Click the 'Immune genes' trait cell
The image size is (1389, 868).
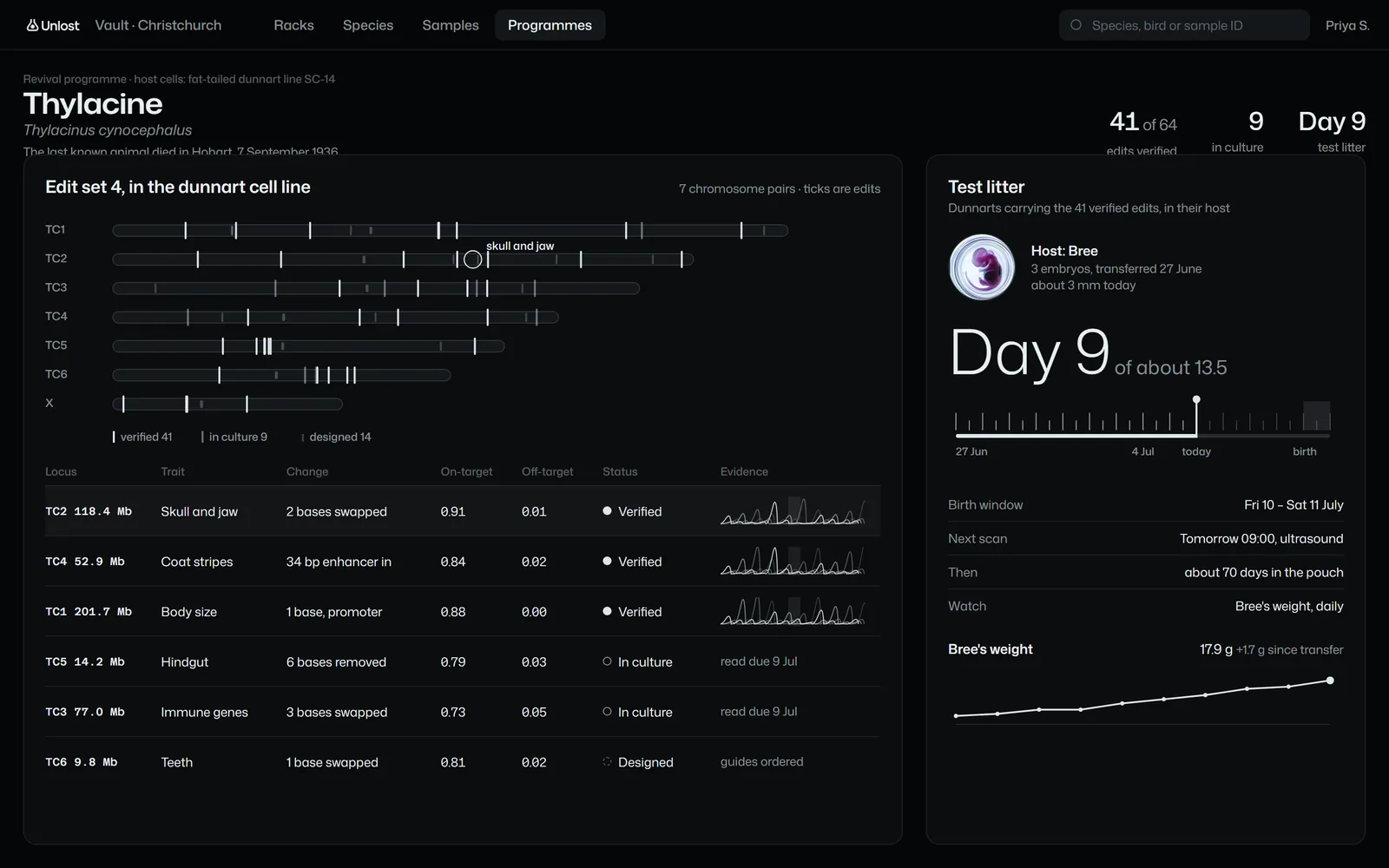(x=204, y=712)
